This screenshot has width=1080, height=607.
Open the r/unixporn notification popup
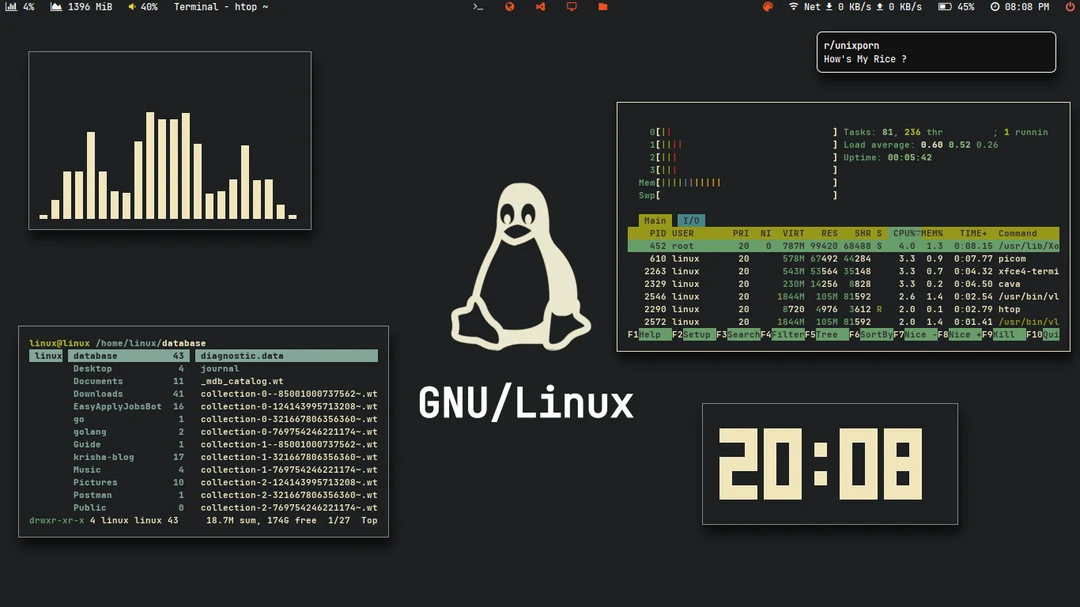pyautogui.click(x=935, y=51)
